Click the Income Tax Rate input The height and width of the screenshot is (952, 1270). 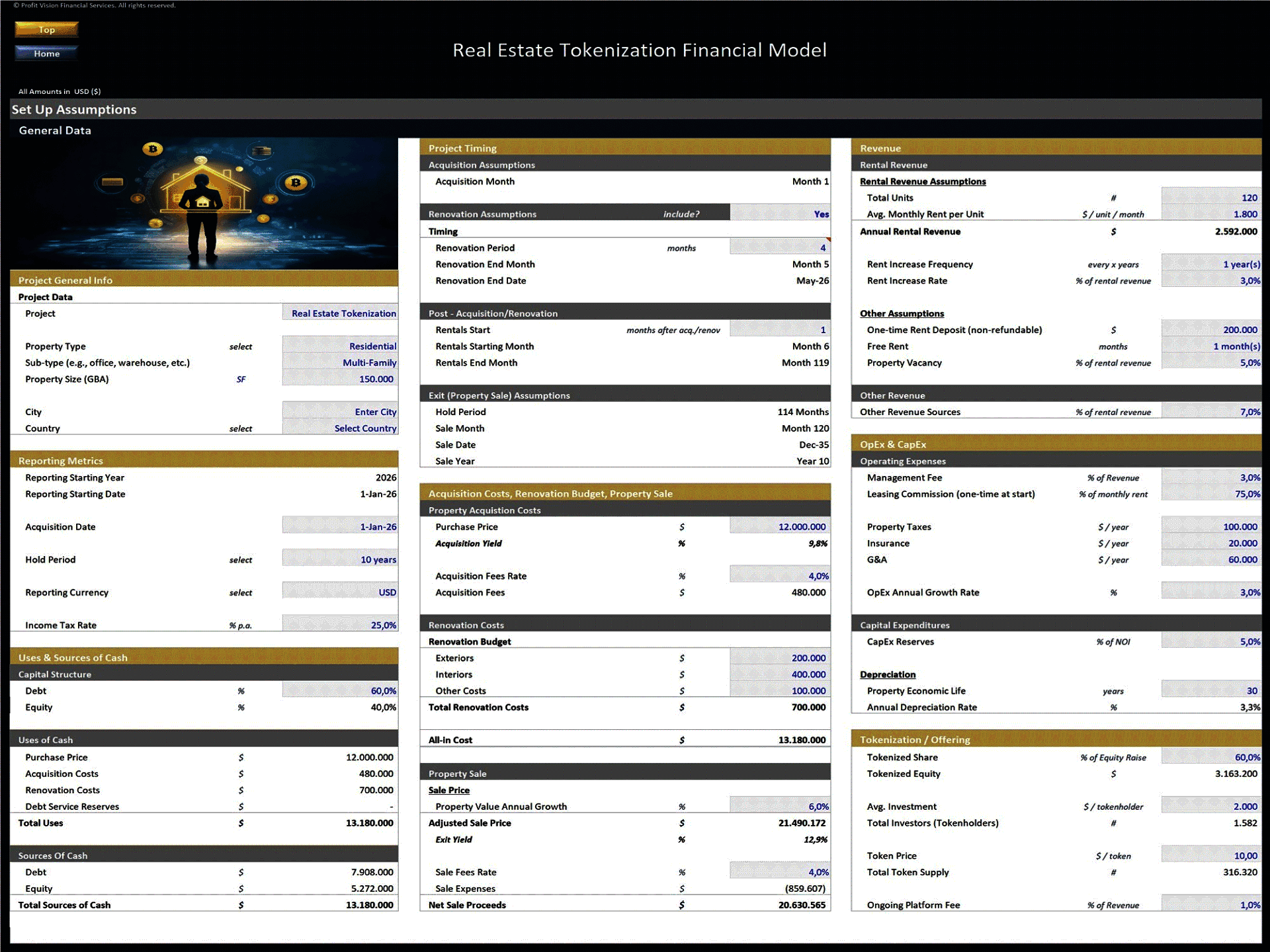pyautogui.click(x=340, y=625)
